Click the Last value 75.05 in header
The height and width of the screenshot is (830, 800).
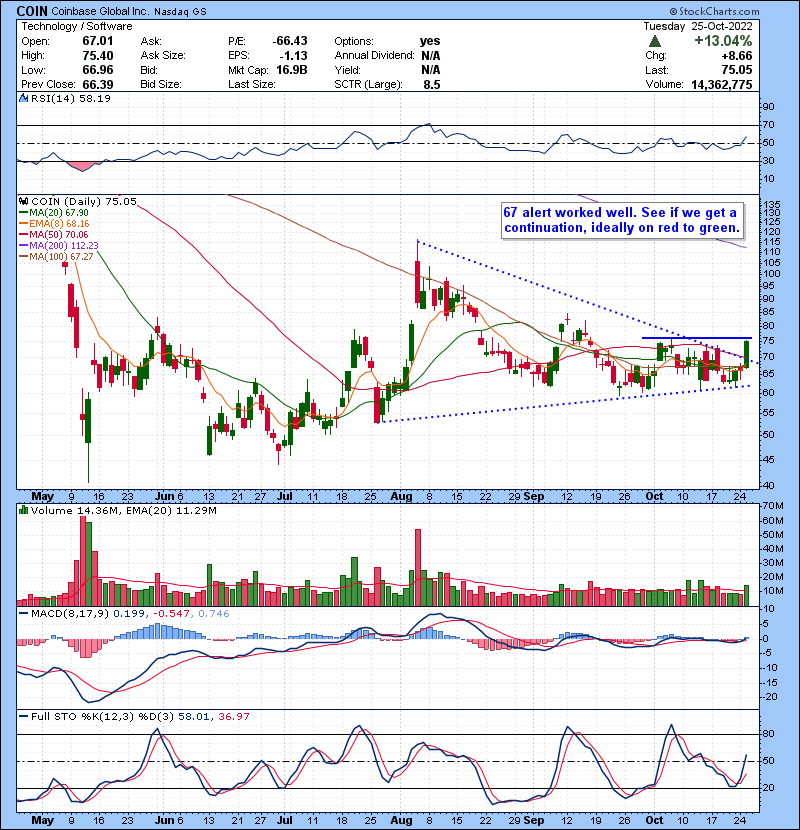click(736, 70)
